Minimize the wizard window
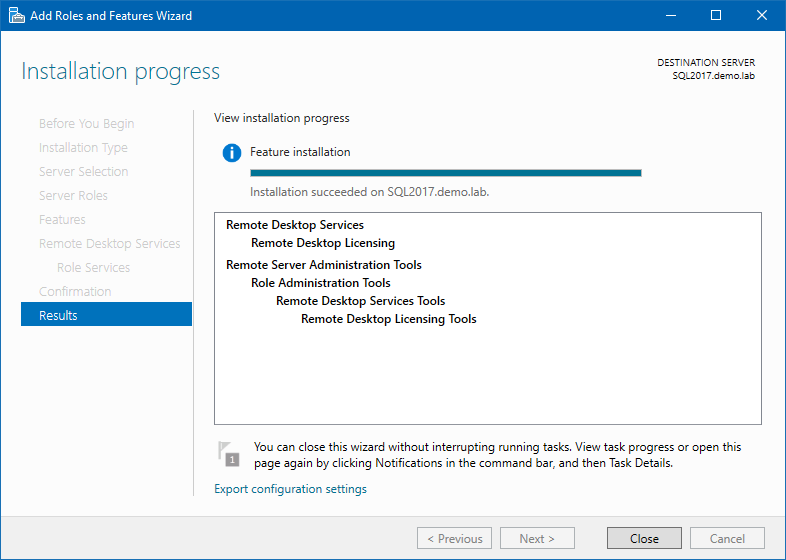The image size is (786, 560). point(669,16)
